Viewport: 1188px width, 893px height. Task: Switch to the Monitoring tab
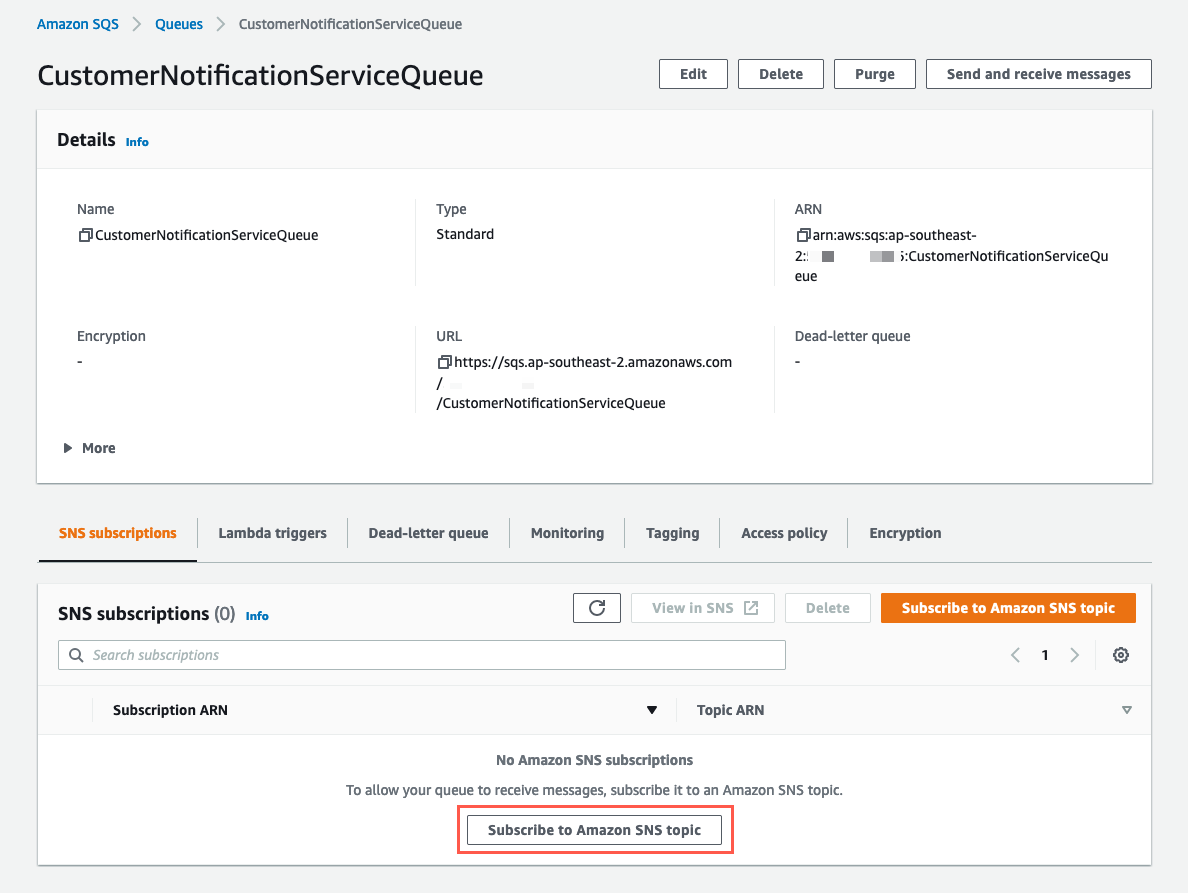[567, 533]
